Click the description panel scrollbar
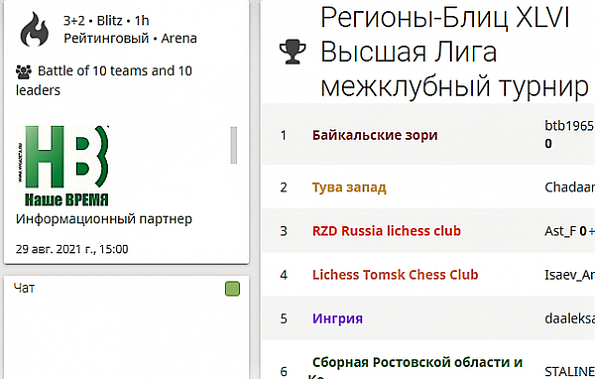The image size is (595, 379). 233,145
